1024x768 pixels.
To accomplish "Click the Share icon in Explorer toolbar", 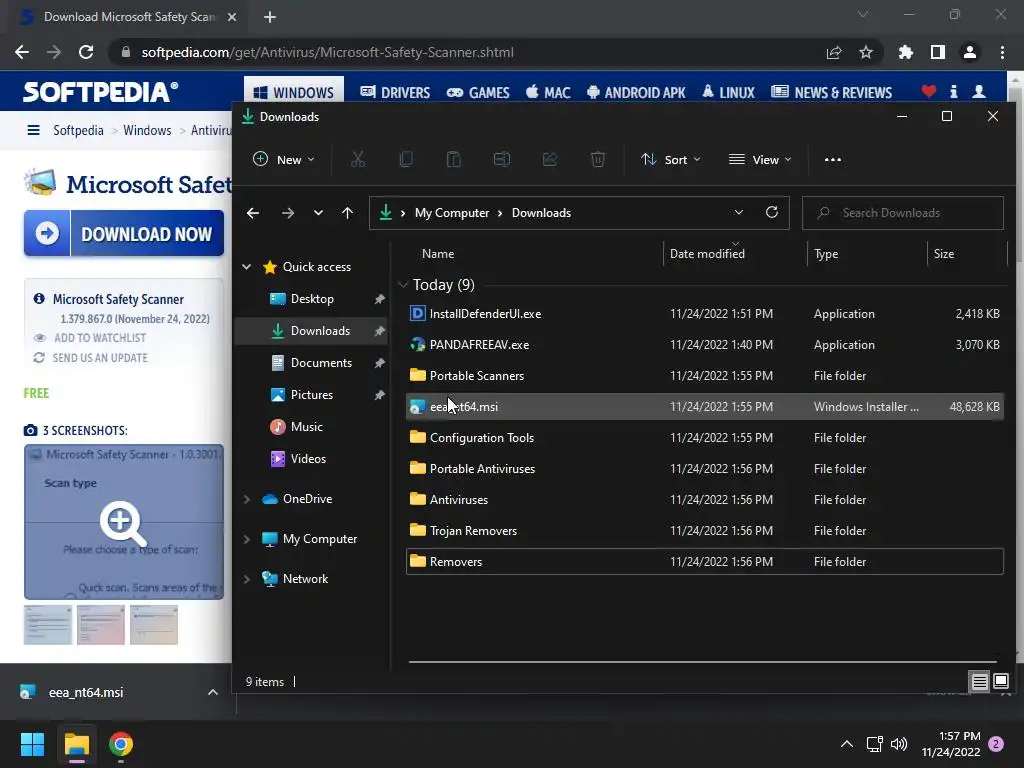I will click(550, 159).
